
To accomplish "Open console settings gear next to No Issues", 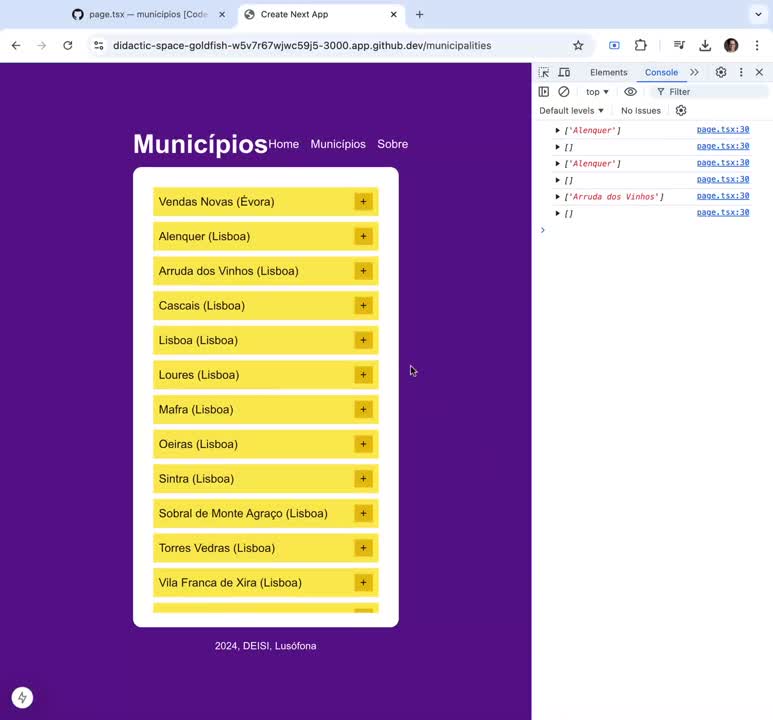I will click(681, 110).
